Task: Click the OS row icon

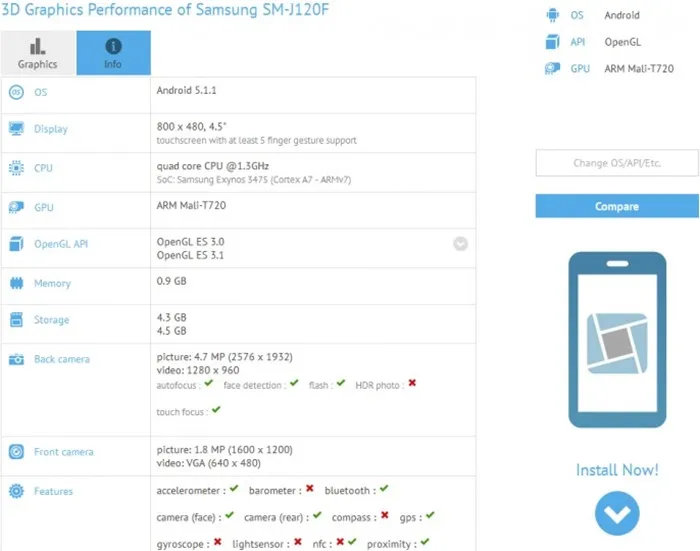Action: click(x=17, y=92)
